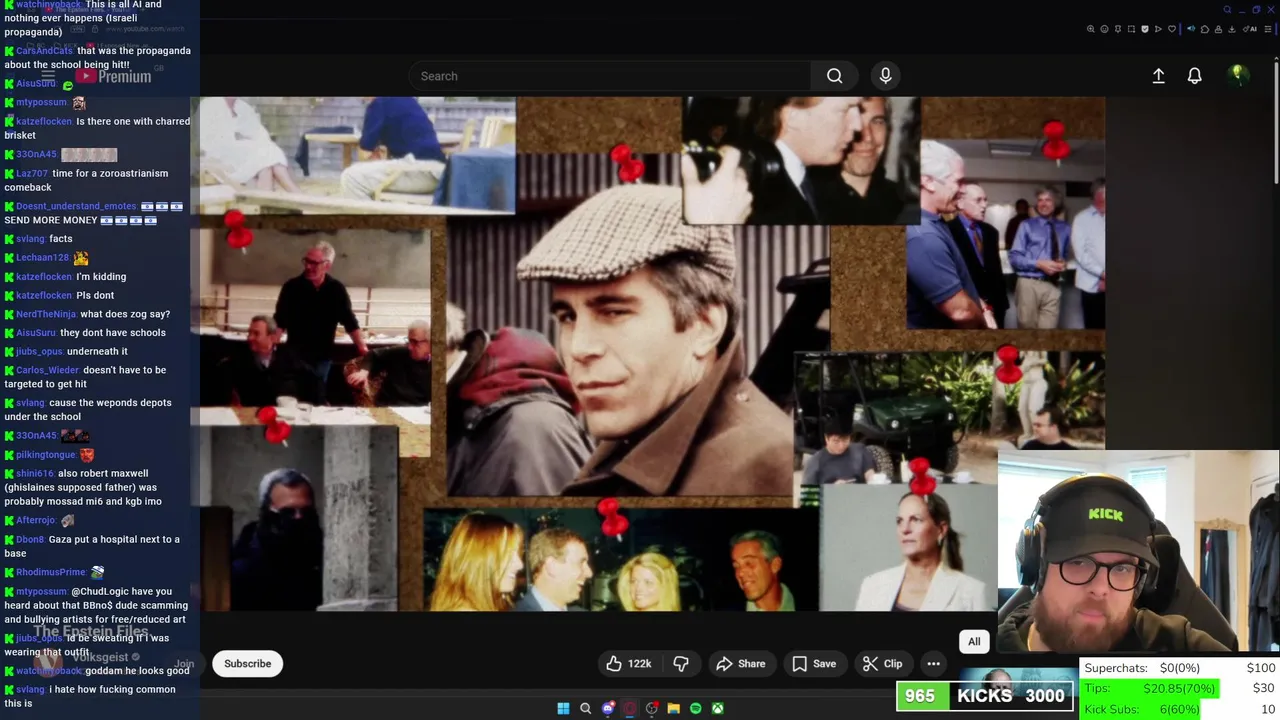1280x720 pixels.
Task: Click the KICKS 965 of 3000 counter
Action: [985, 696]
